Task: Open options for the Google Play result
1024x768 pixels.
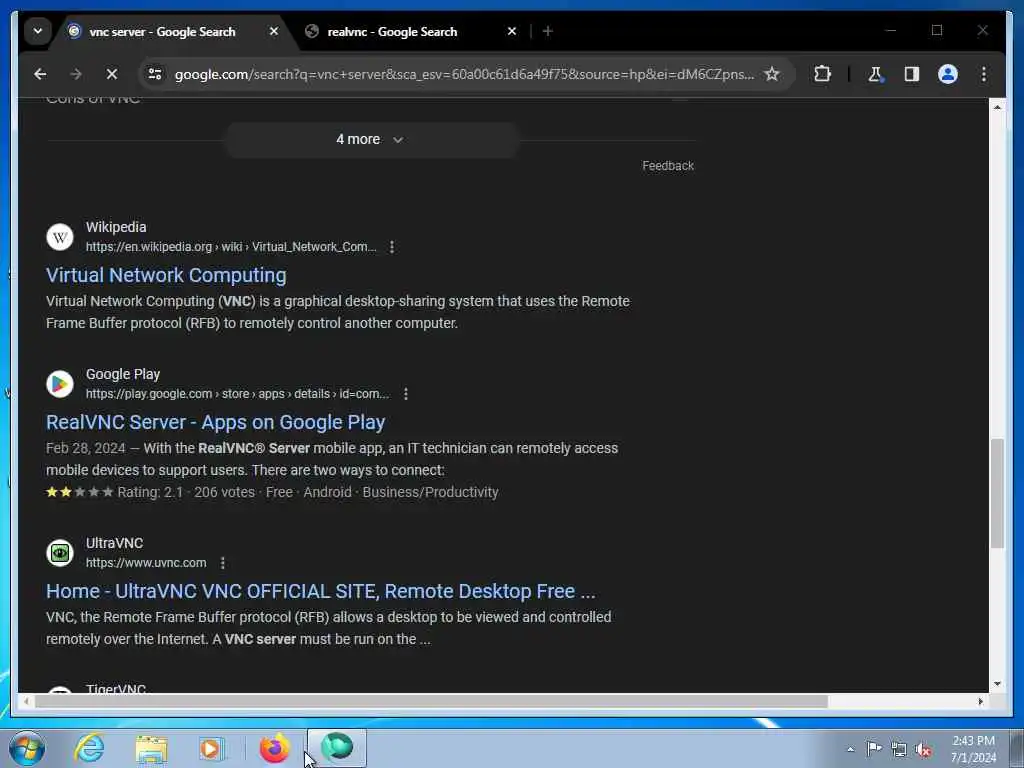Action: 406,394
